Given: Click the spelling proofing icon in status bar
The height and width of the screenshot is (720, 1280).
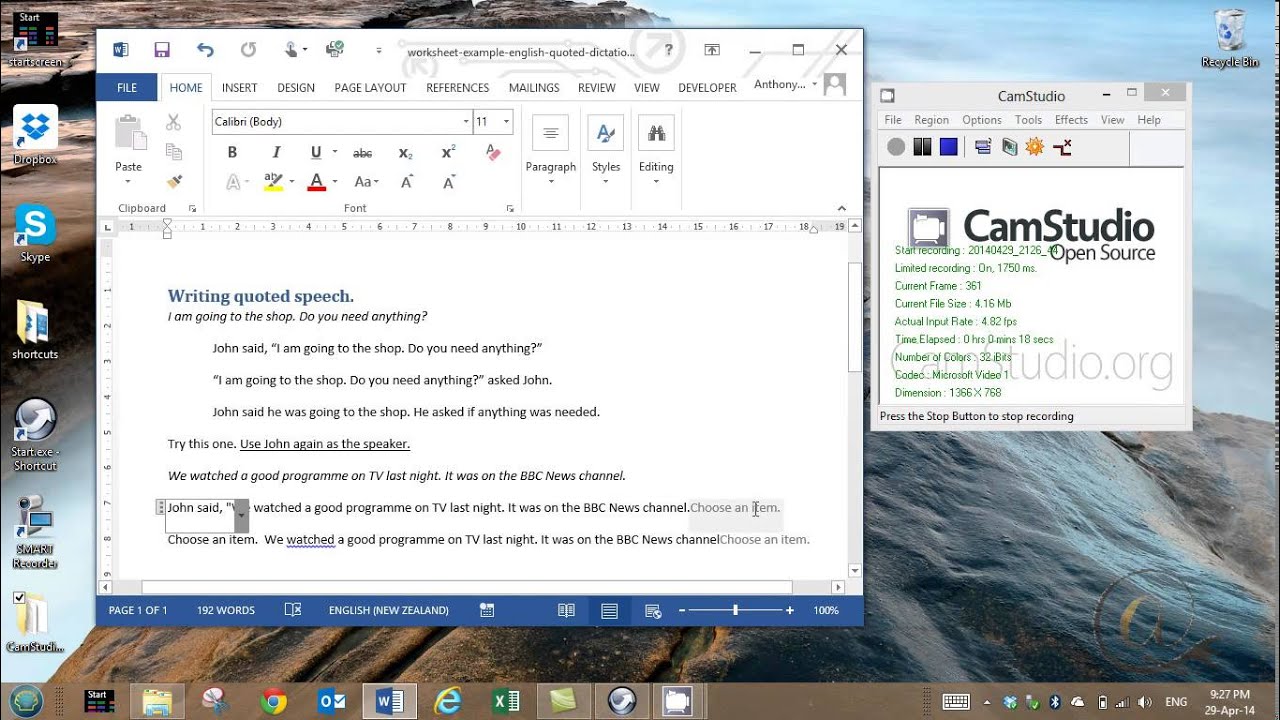Looking at the screenshot, I should click(293, 610).
